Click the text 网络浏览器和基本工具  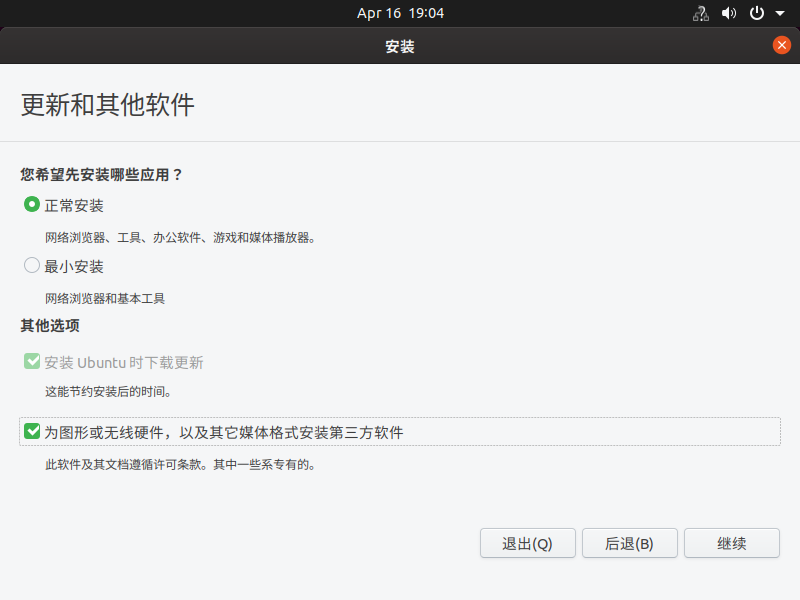[105, 298]
